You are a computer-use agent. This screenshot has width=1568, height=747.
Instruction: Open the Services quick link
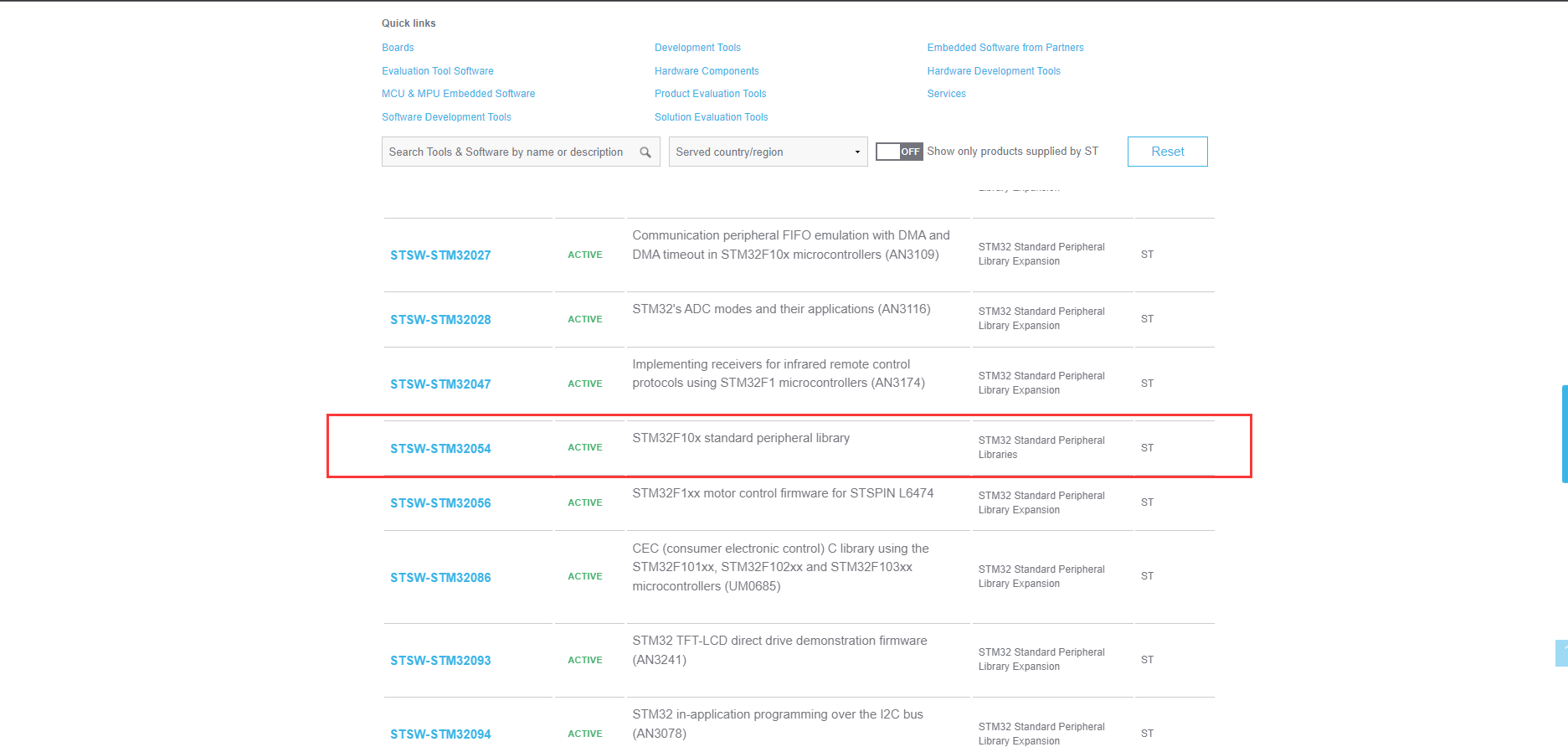tap(946, 94)
